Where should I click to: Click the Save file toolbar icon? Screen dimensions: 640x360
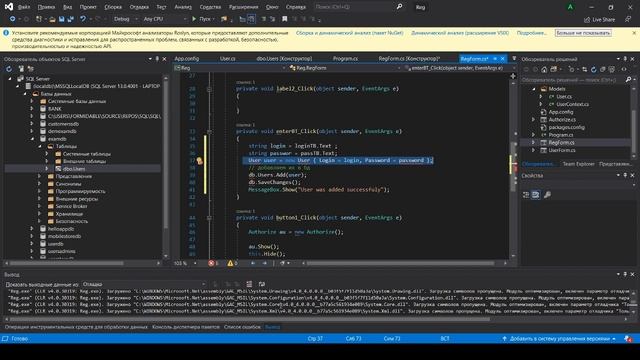click(x=61, y=19)
